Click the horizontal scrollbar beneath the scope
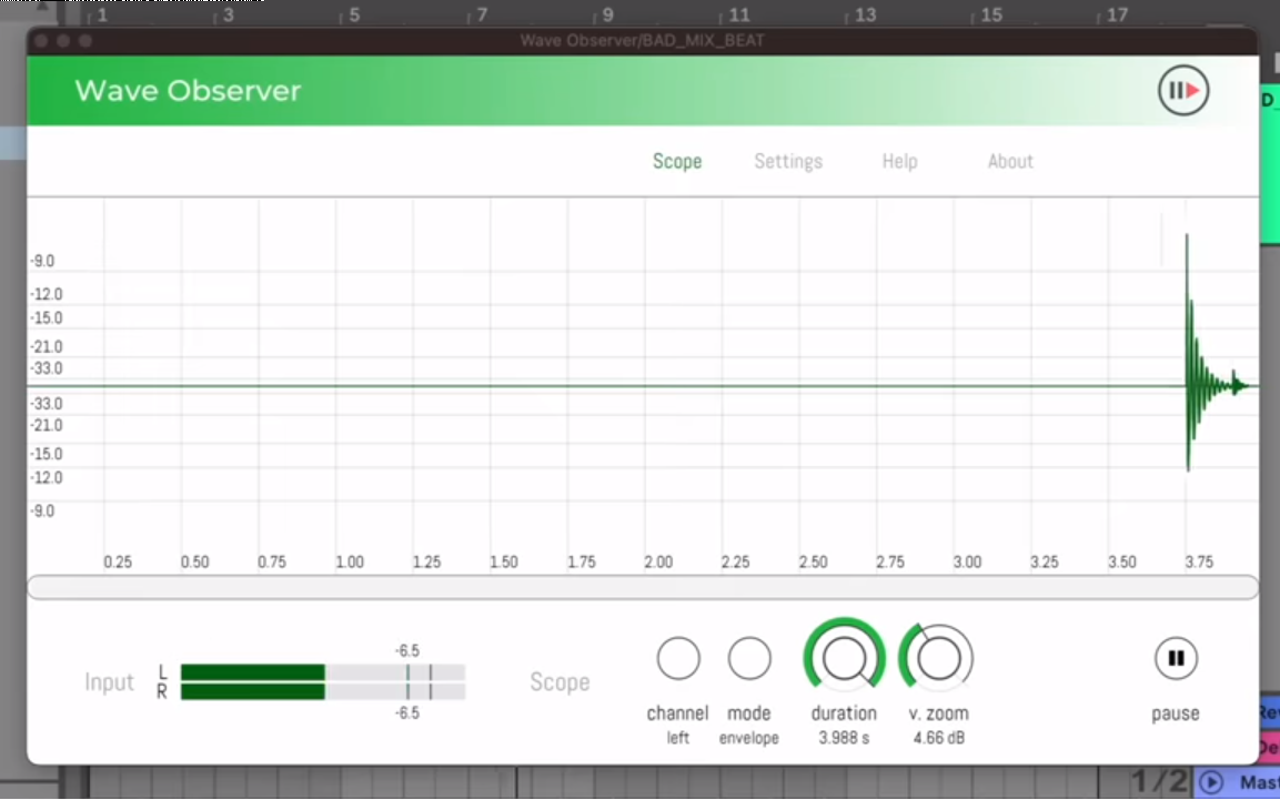The image size is (1280, 800). point(642,587)
